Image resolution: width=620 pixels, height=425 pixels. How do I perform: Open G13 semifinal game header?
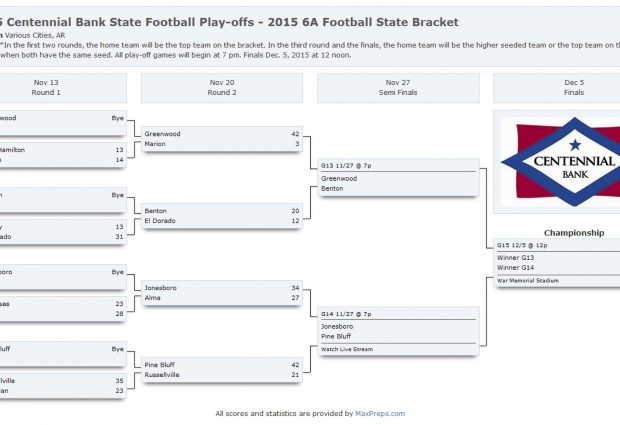click(x=346, y=166)
